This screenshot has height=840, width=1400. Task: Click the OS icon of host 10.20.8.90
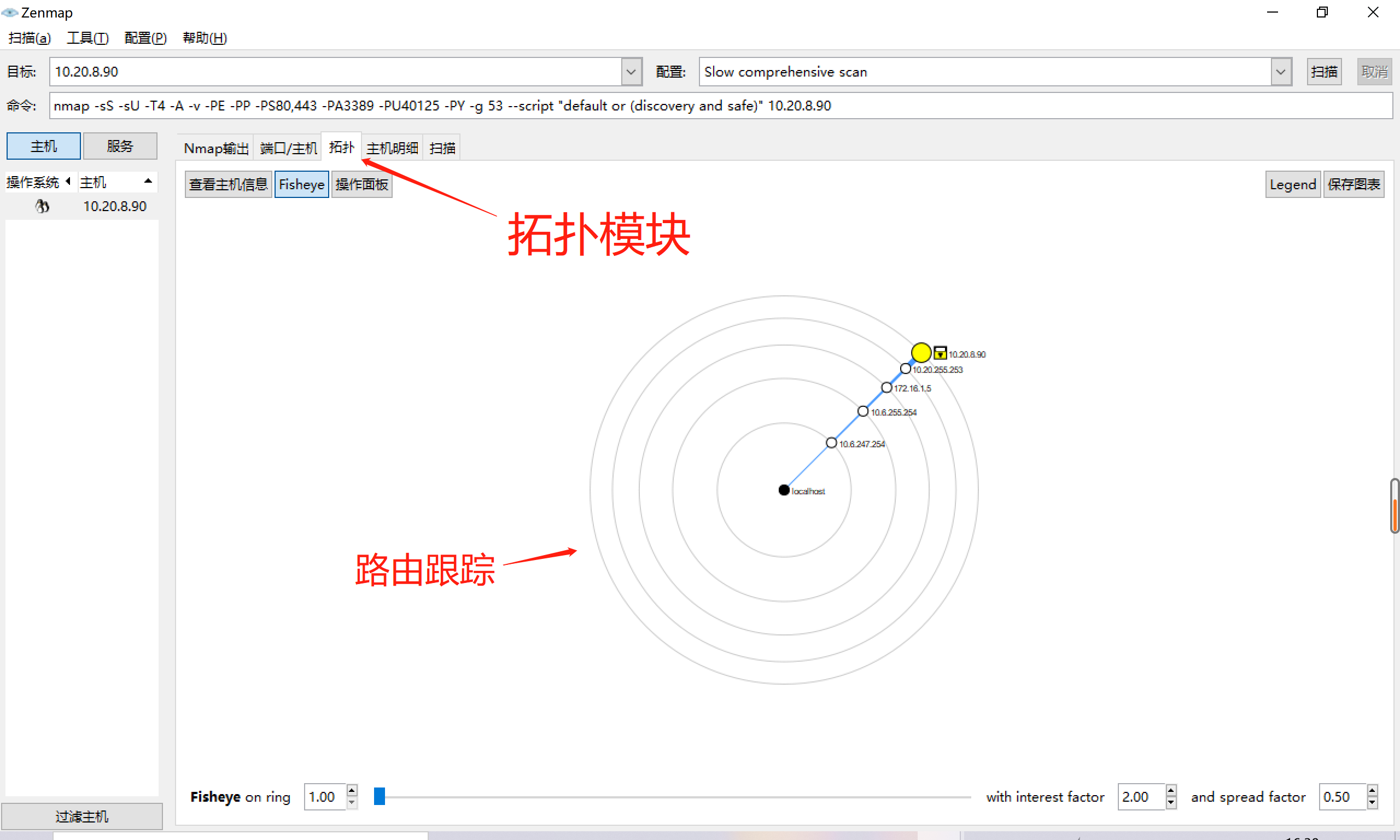click(42, 207)
